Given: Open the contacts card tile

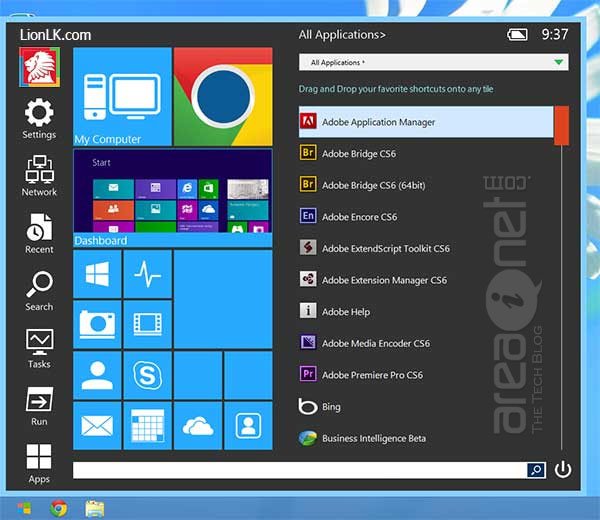Looking at the screenshot, I should click(248, 425).
